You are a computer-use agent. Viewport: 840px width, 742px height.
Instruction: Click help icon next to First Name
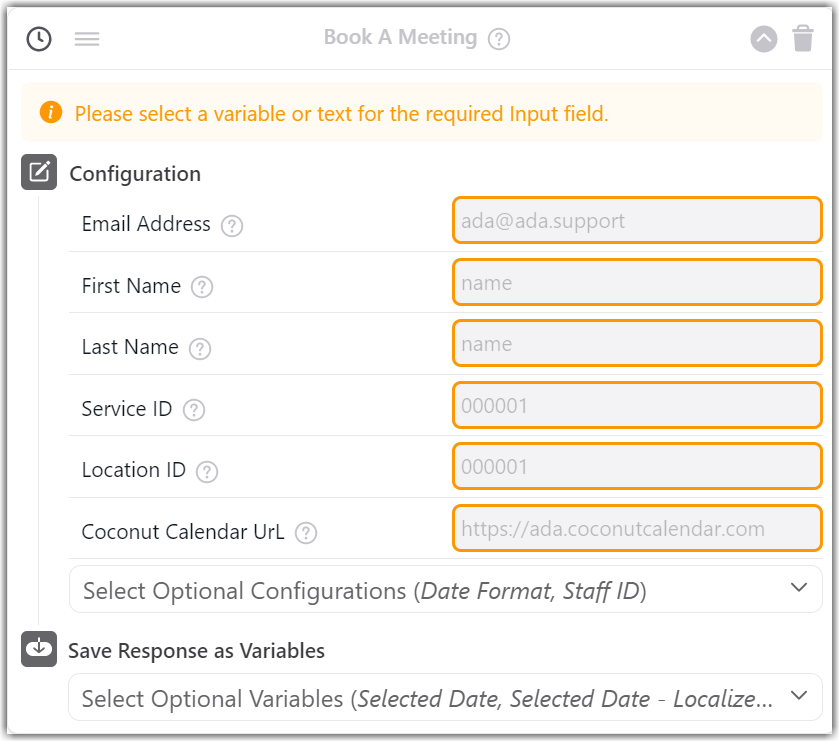[202, 287]
